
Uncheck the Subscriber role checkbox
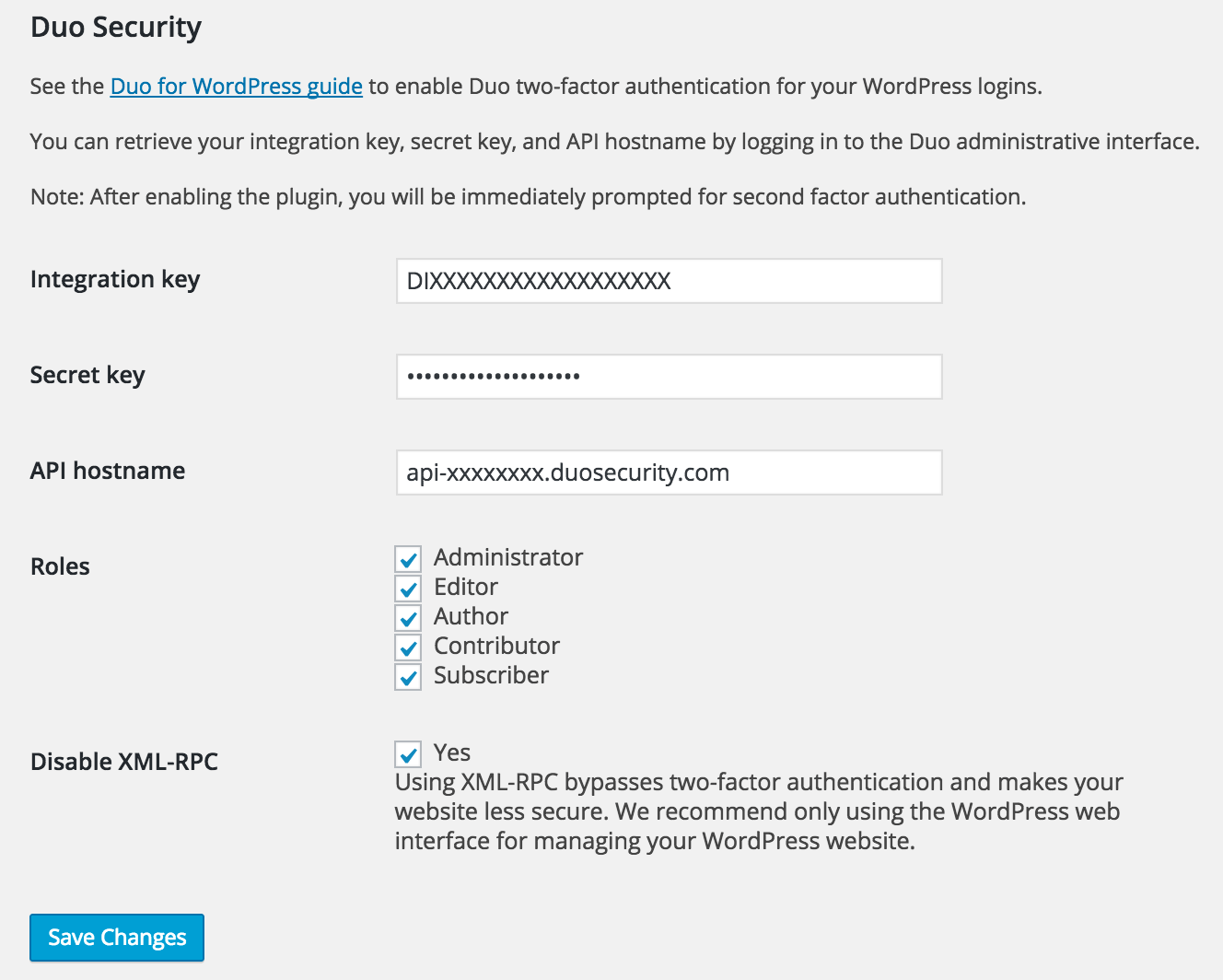(408, 676)
